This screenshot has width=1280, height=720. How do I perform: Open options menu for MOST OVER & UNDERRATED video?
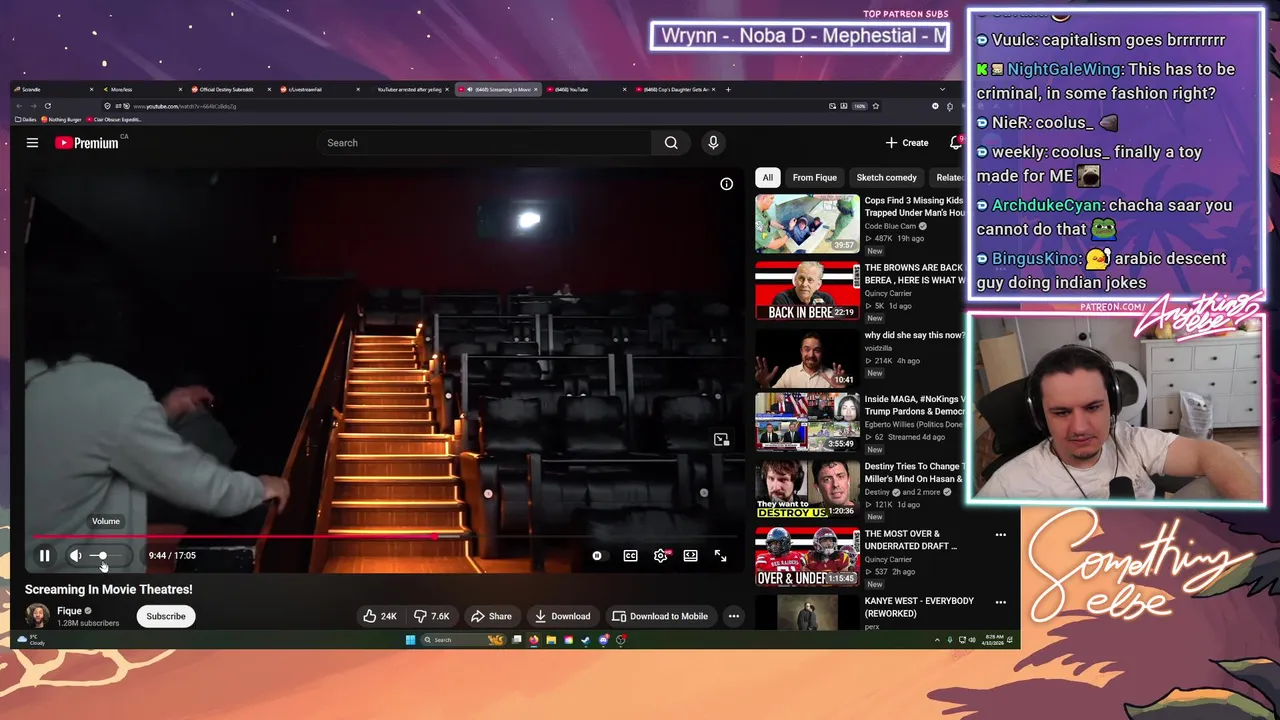coord(1000,535)
